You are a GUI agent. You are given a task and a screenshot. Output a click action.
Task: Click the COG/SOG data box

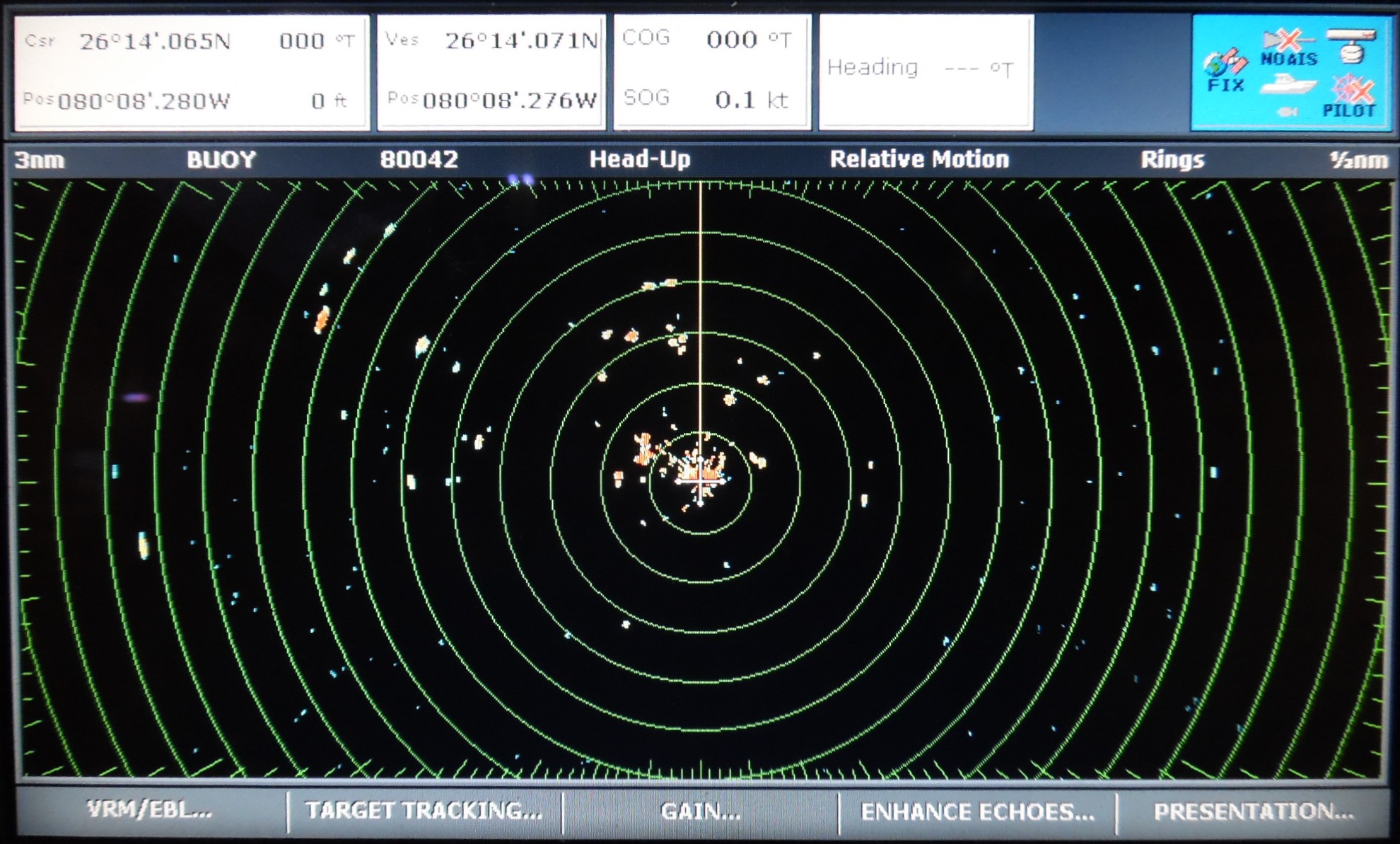(711, 71)
